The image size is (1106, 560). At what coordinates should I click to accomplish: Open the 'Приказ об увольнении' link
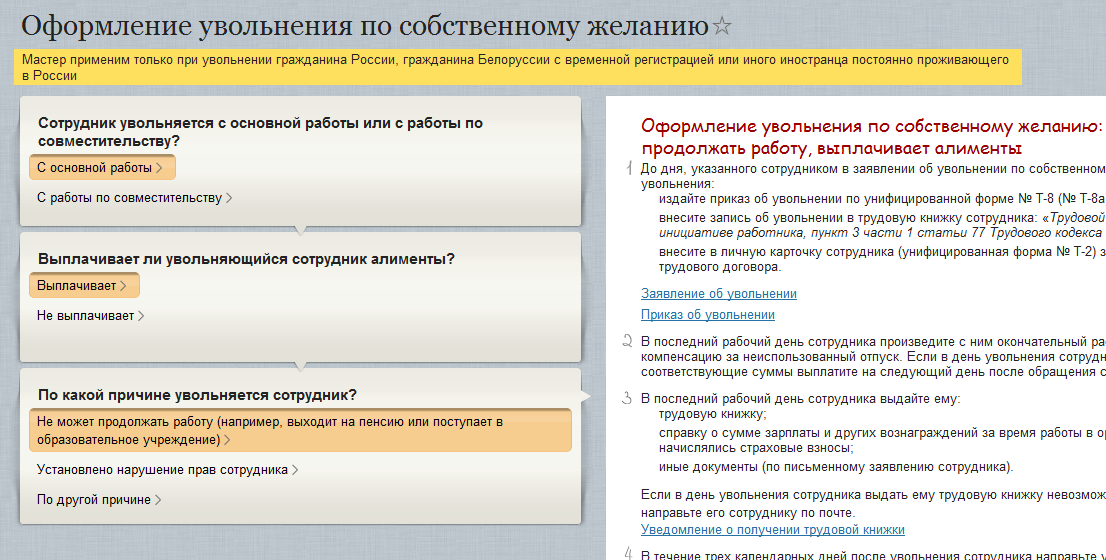(707, 315)
